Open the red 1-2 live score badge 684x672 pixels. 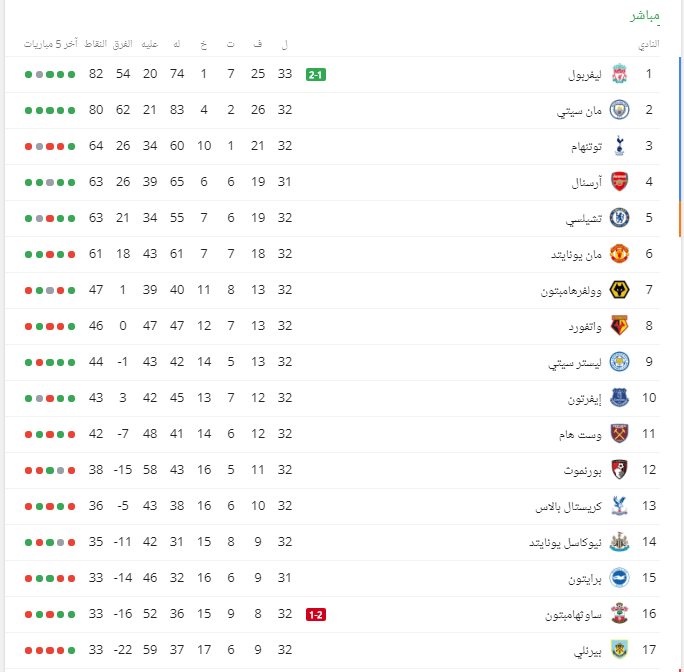click(x=316, y=615)
